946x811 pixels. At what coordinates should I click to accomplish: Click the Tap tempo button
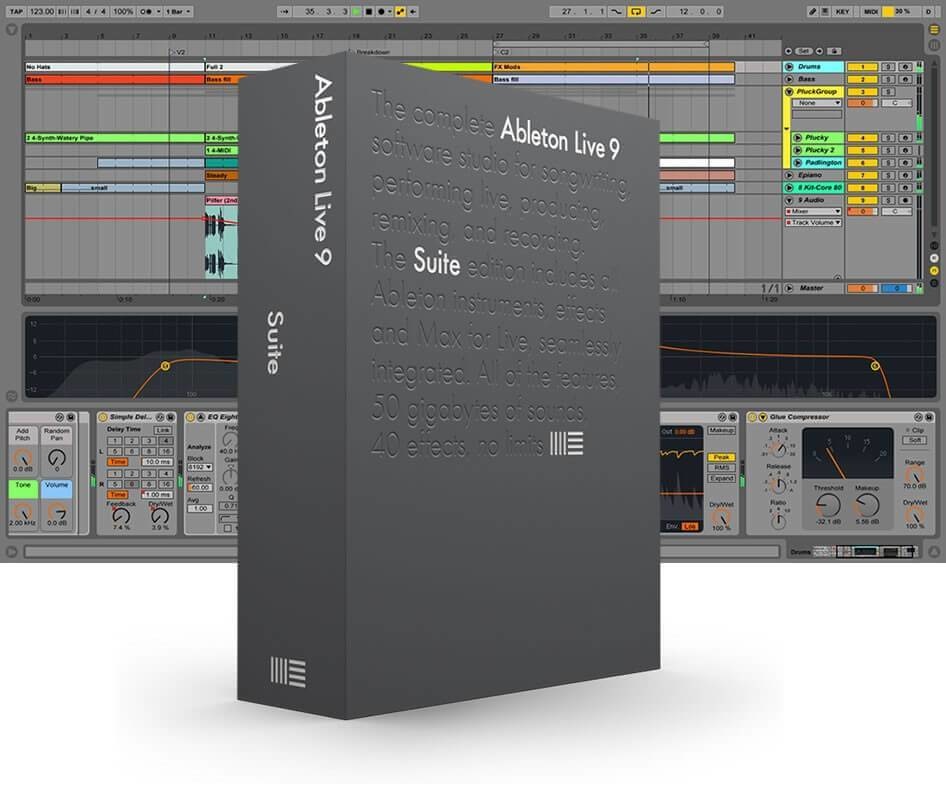(17, 11)
